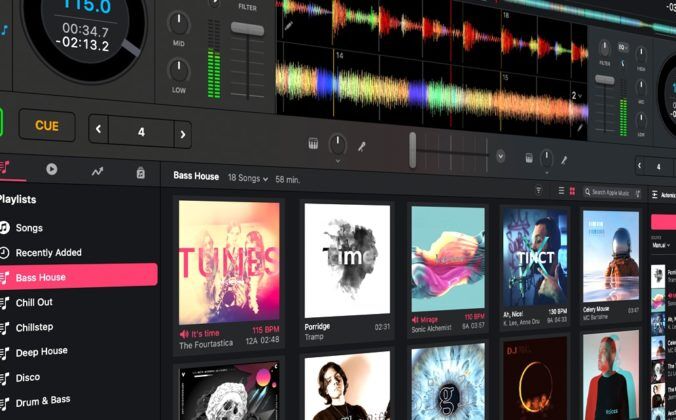The height and width of the screenshot is (420, 676).
Task: Open the files/iTunes bag source tab
Action: coord(141,173)
